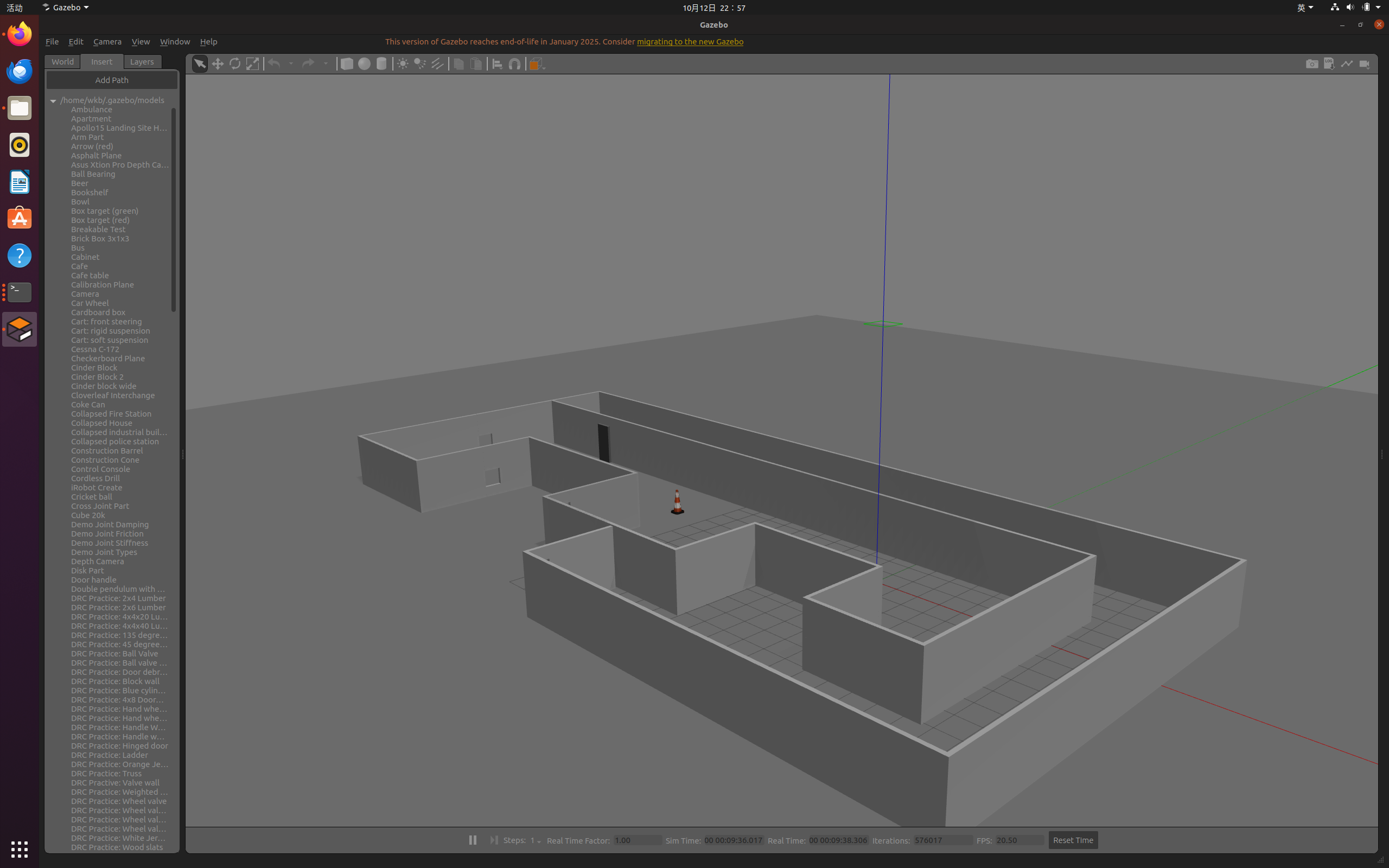Click the log data icon
Viewport: 1389px width, 868px height.
click(1329, 63)
